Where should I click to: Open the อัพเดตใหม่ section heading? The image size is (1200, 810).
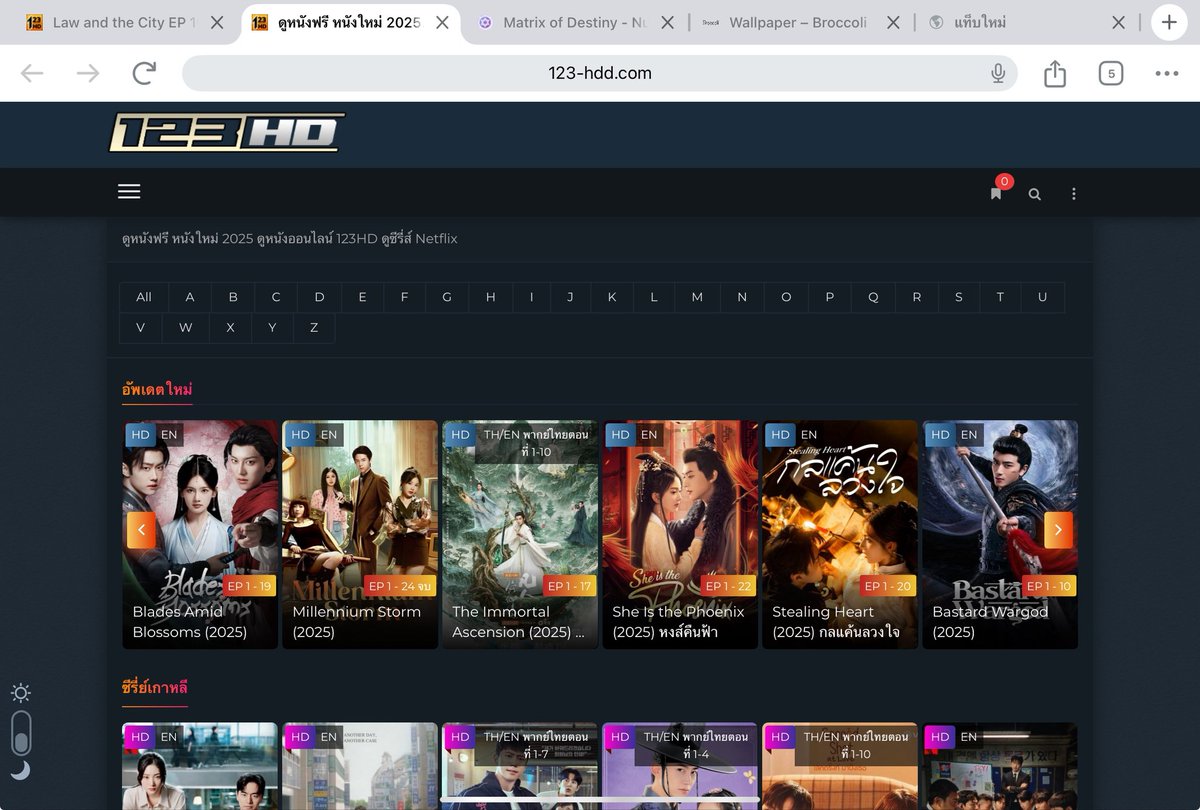157,389
